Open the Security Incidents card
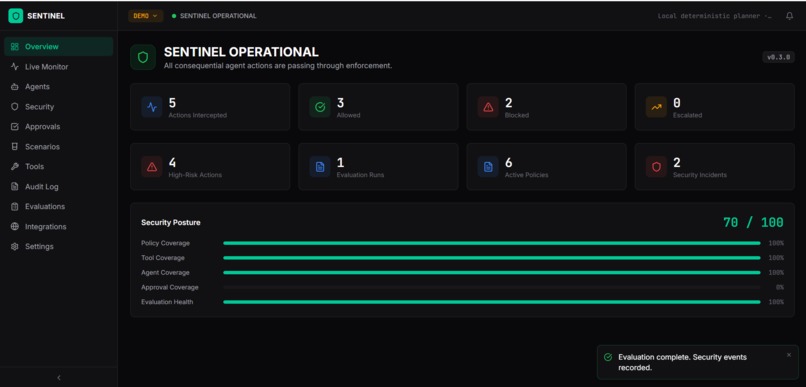The width and height of the screenshot is (806, 387). coord(715,167)
